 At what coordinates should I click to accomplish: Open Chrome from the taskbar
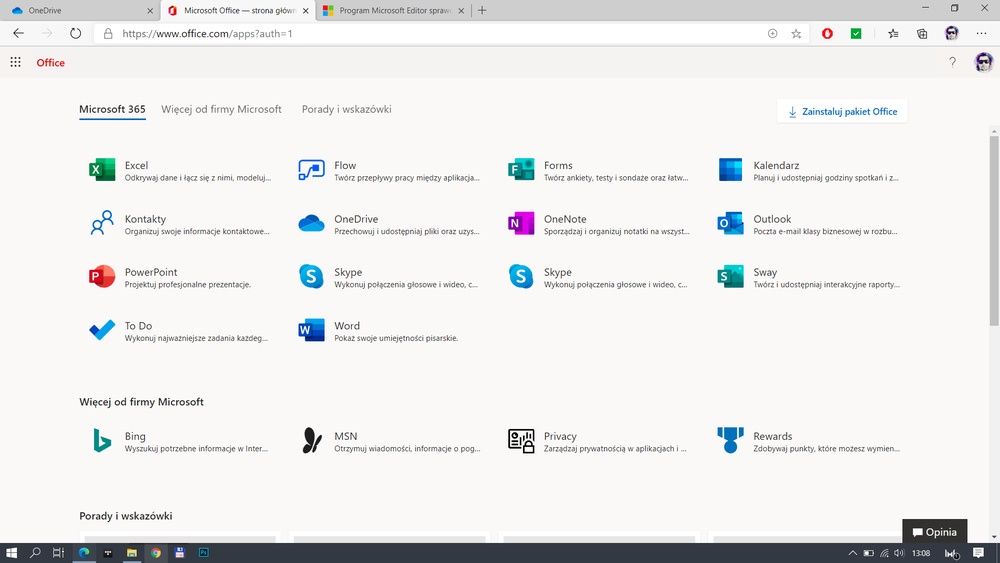point(156,553)
